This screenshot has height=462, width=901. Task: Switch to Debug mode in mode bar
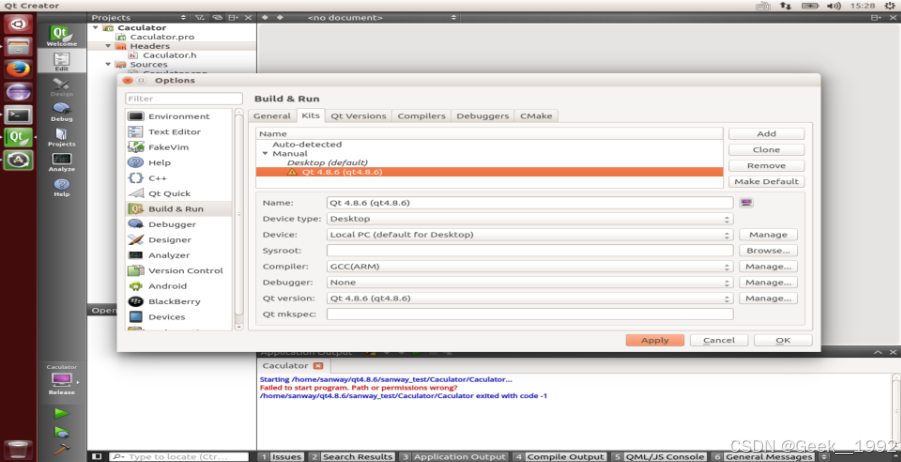point(61,111)
